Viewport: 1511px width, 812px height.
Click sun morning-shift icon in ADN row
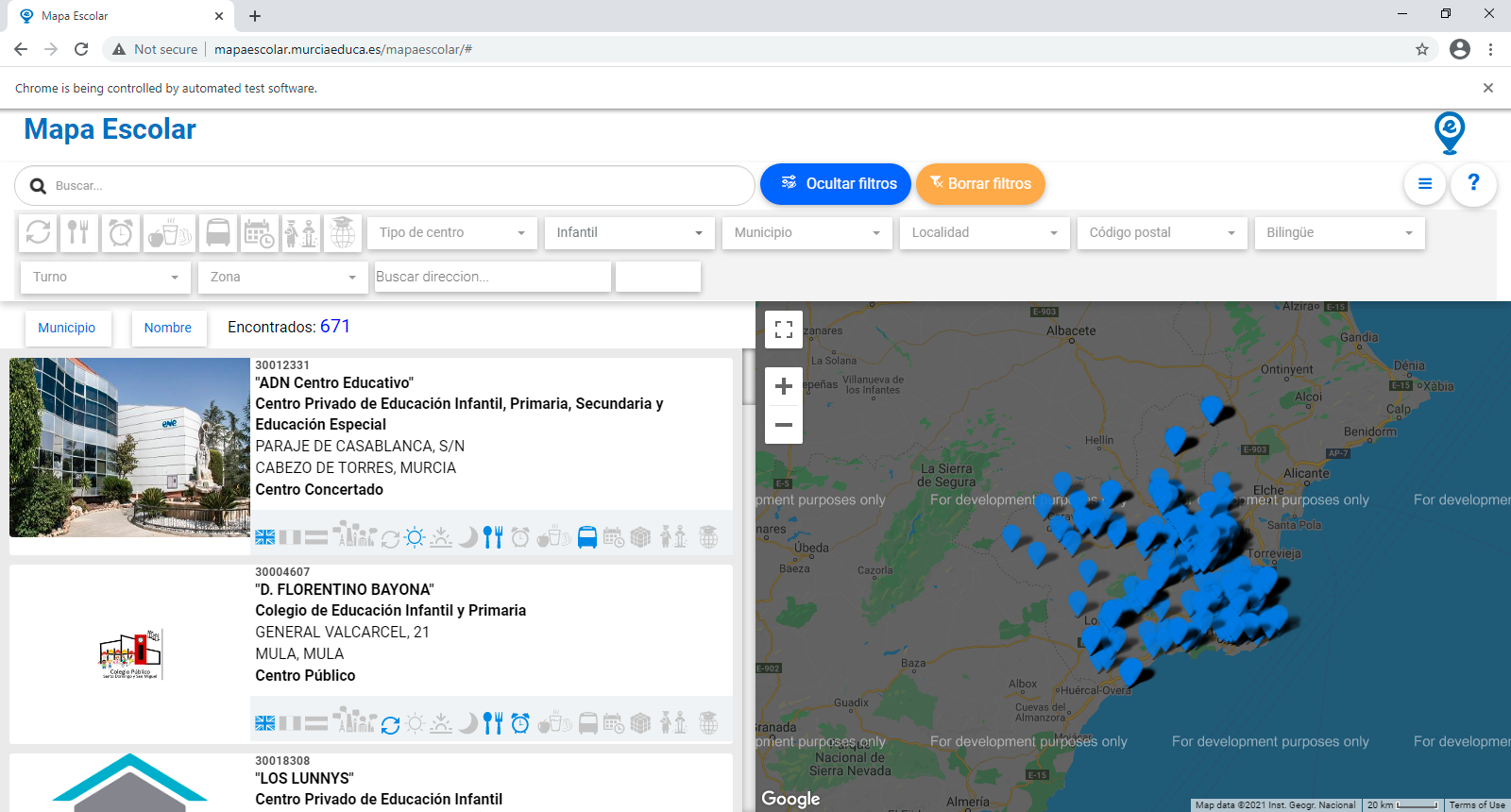click(415, 537)
